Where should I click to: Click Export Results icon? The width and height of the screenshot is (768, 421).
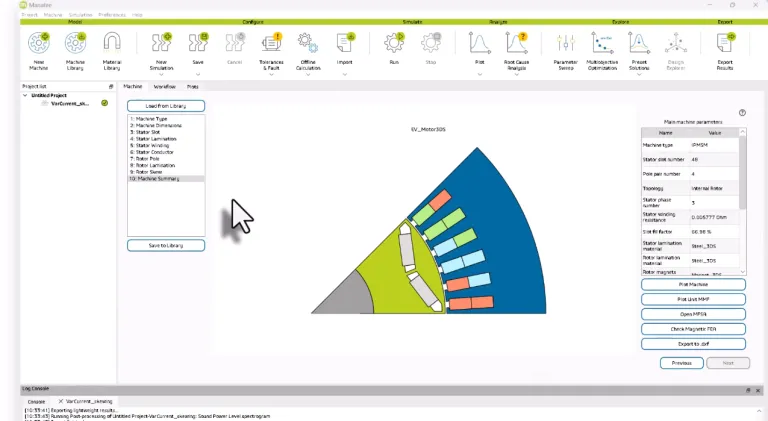(725, 43)
